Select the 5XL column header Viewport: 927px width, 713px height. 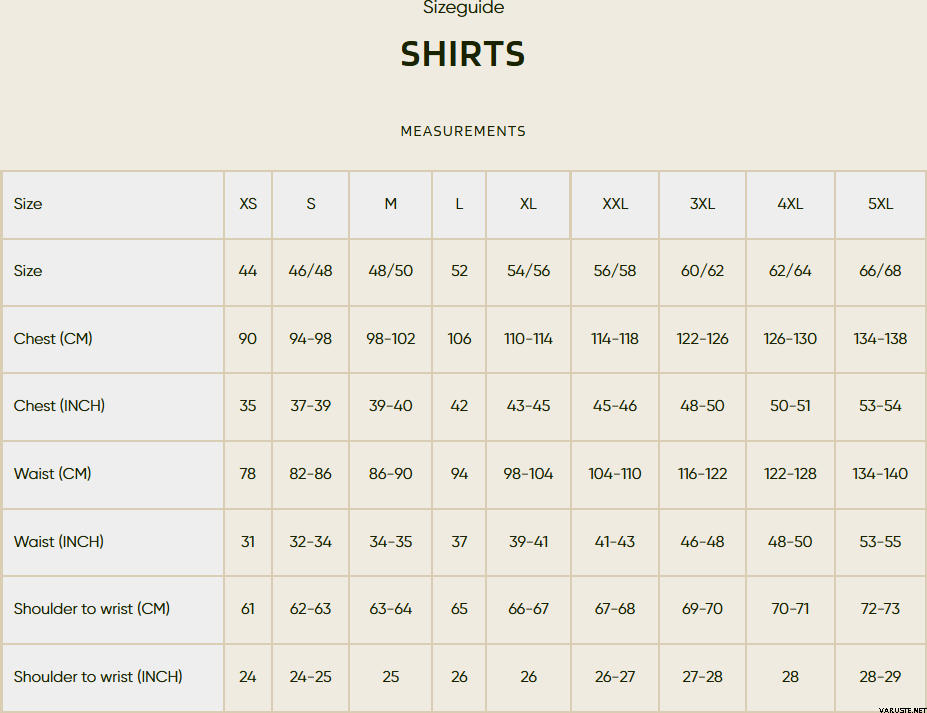tap(880, 204)
